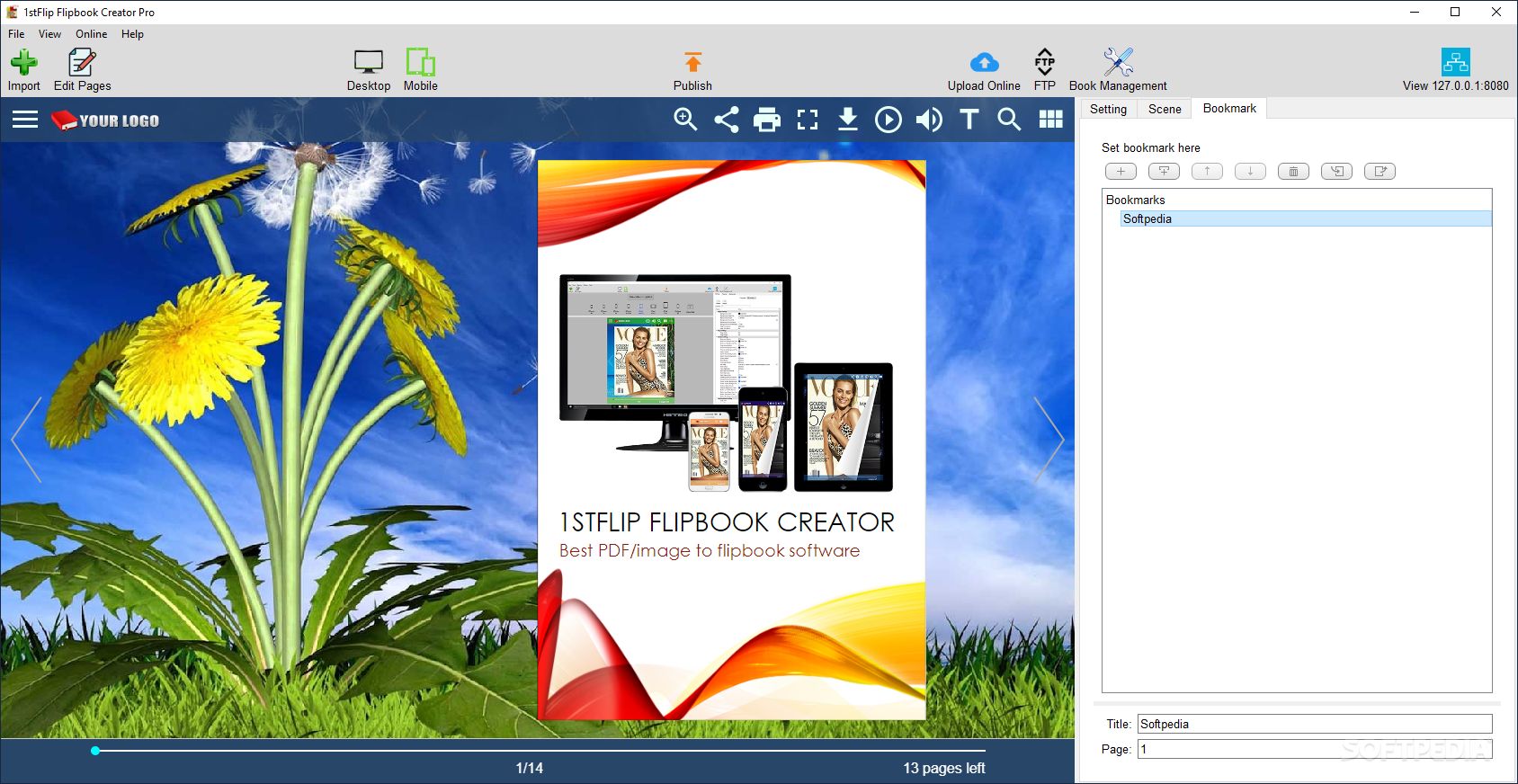Switch to the Setting tab
This screenshot has width=1518, height=784.
tap(1108, 109)
